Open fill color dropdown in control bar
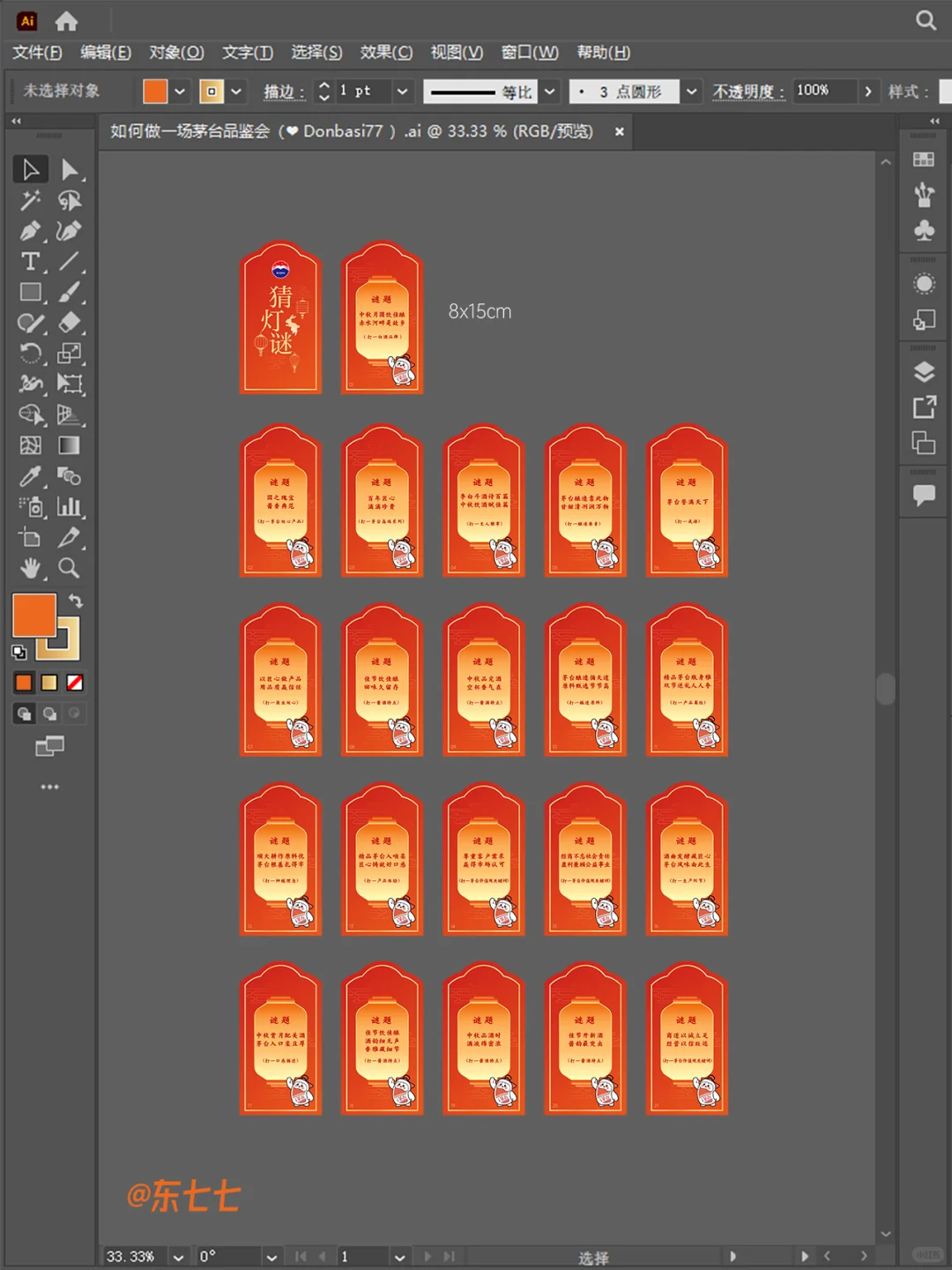Viewport: 952px width, 1270px height. pyautogui.click(x=180, y=91)
